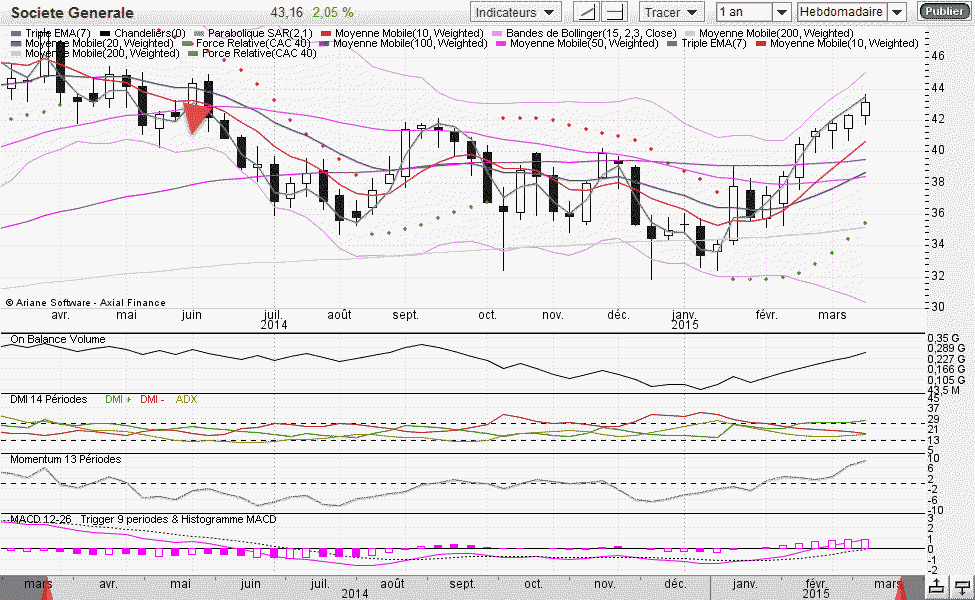Click the 'Moyenne Mobile(100, Weighted)' legend label

pos(410,44)
